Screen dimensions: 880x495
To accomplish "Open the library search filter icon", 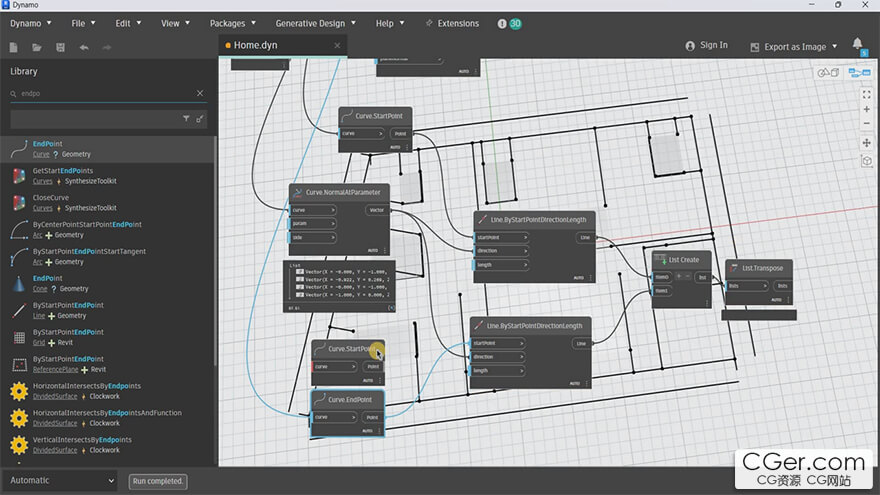I will click(x=186, y=118).
